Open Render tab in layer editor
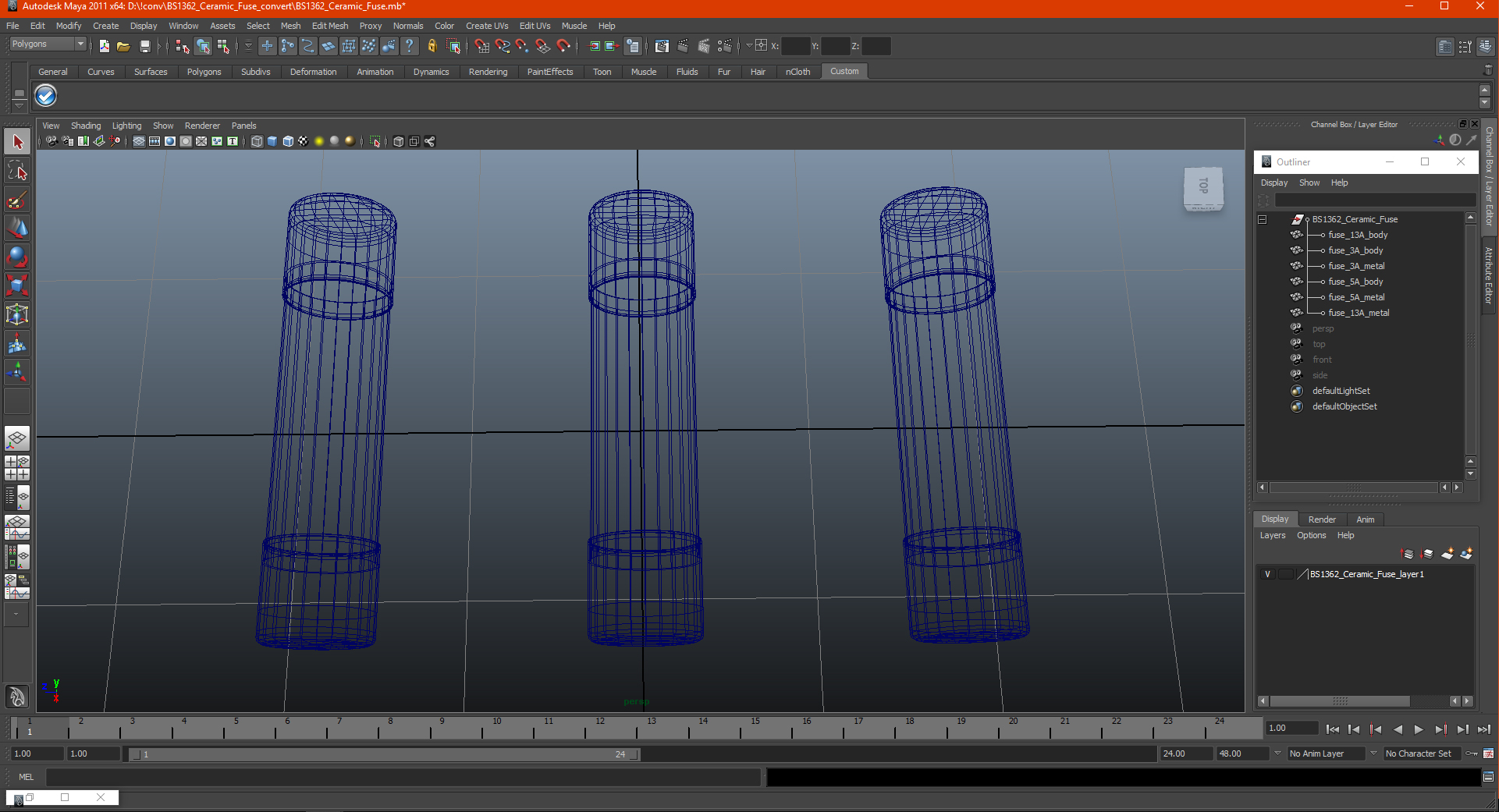Screen dimensions: 1499x812 1322,519
